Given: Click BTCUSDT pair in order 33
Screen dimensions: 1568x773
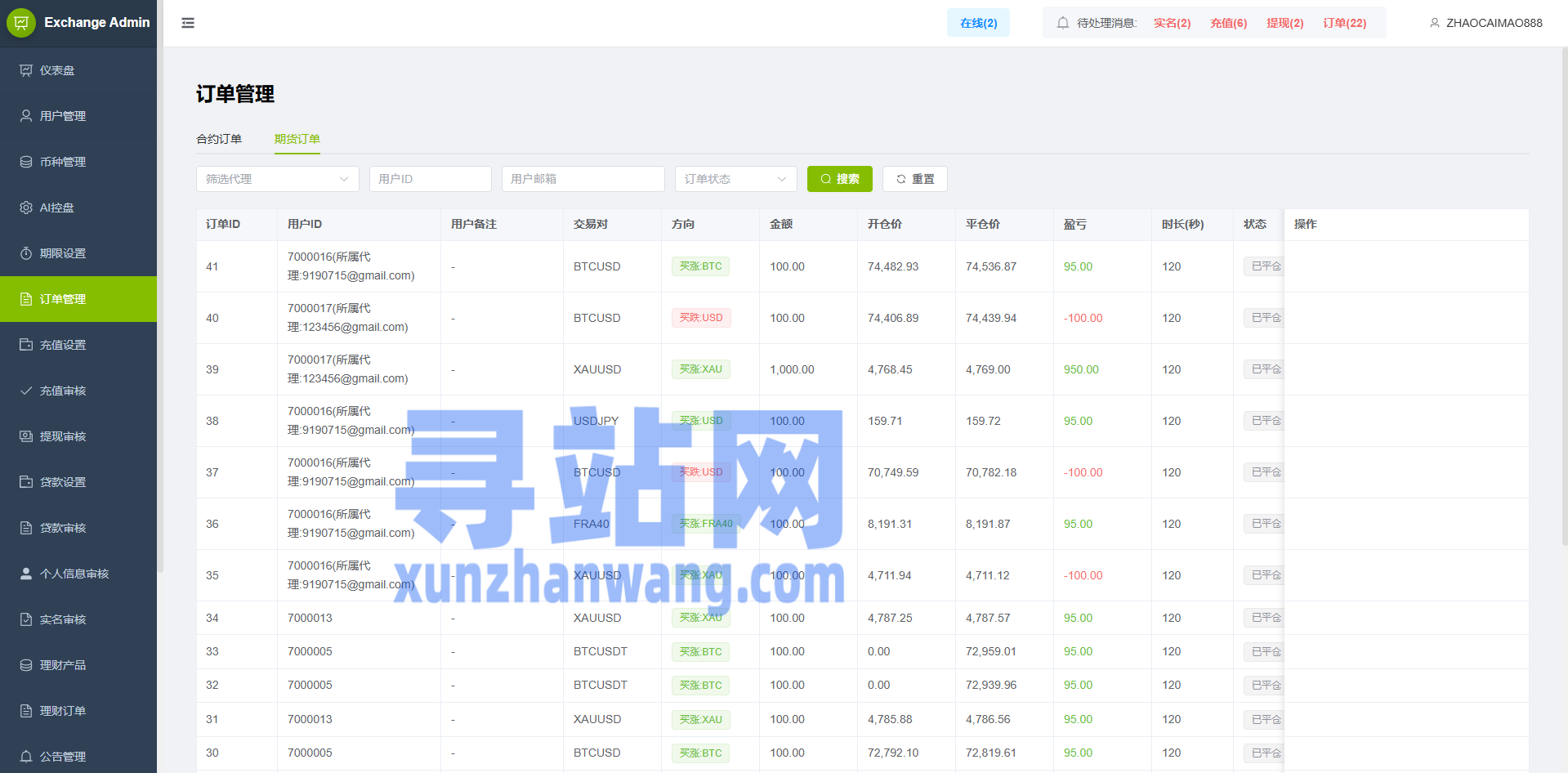Looking at the screenshot, I should point(601,651).
